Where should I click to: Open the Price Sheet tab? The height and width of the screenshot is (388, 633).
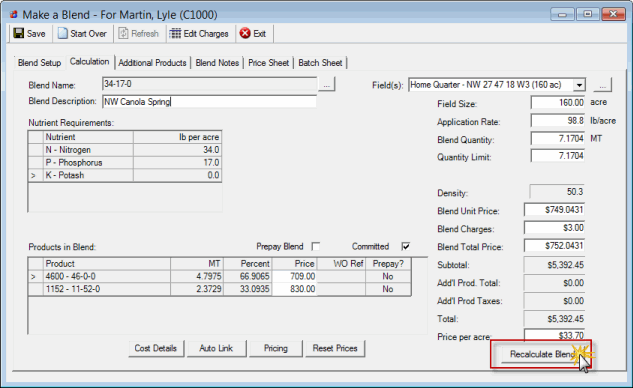click(268, 63)
